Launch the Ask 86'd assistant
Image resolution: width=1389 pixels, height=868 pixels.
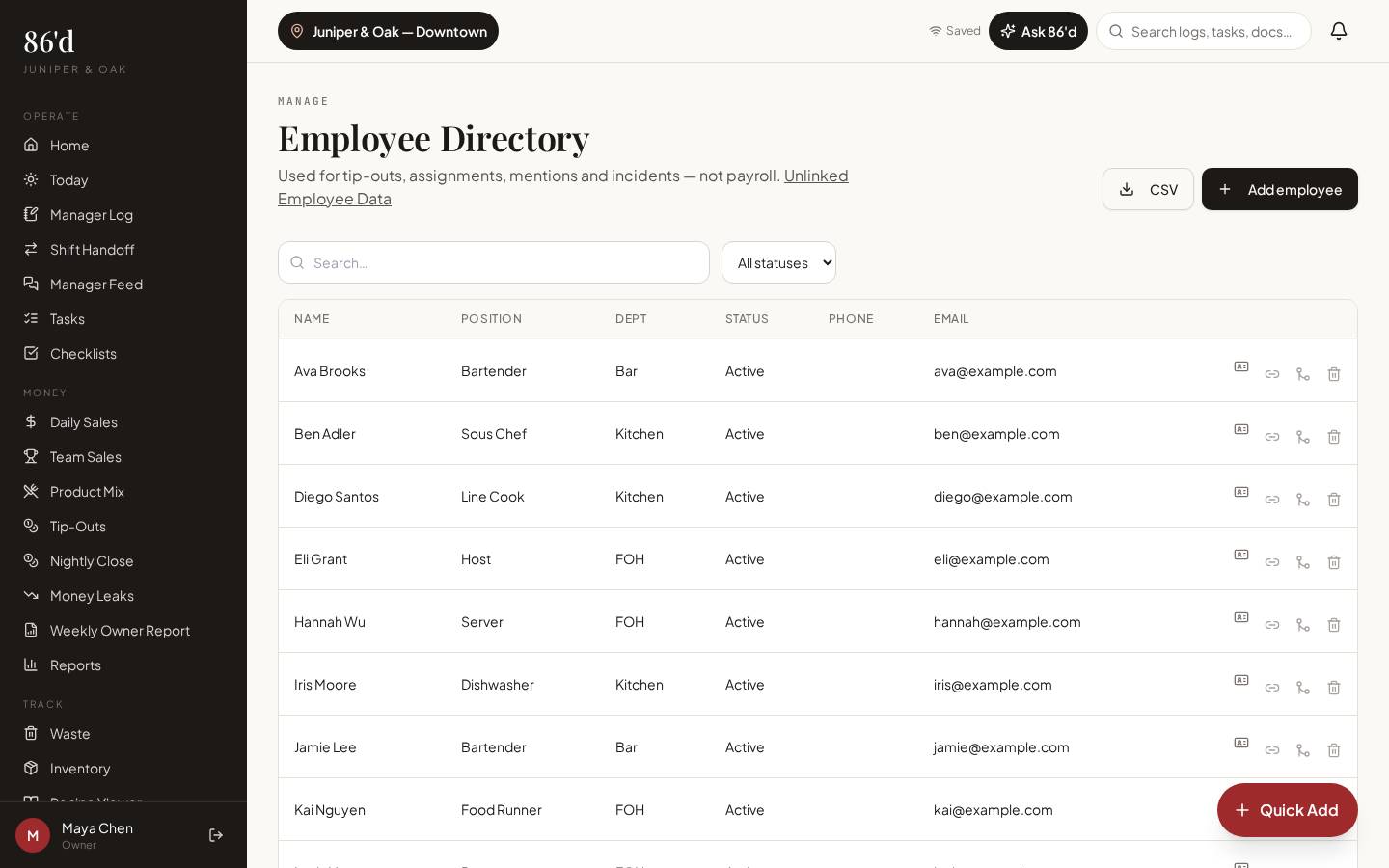click(1038, 31)
